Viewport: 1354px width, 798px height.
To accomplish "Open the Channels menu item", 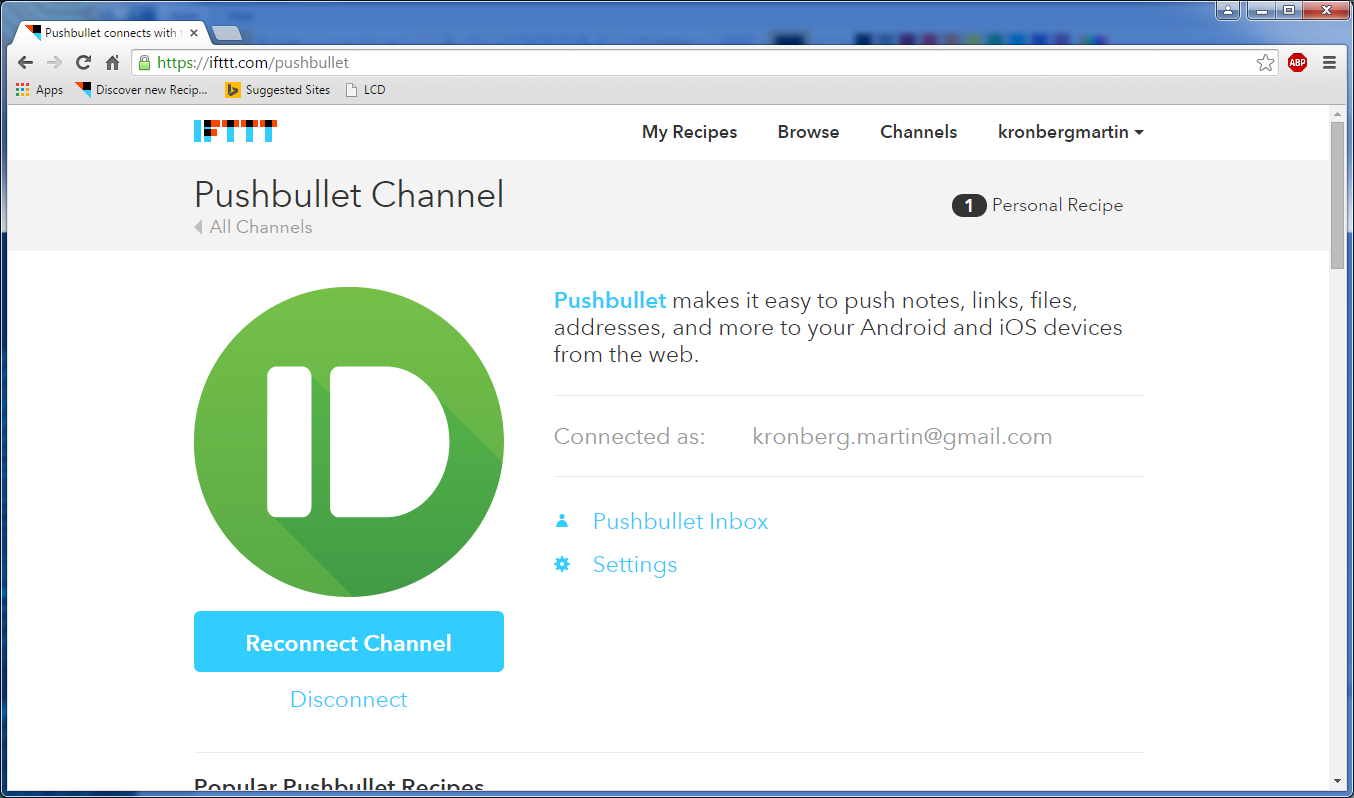I will click(x=919, y=132).
